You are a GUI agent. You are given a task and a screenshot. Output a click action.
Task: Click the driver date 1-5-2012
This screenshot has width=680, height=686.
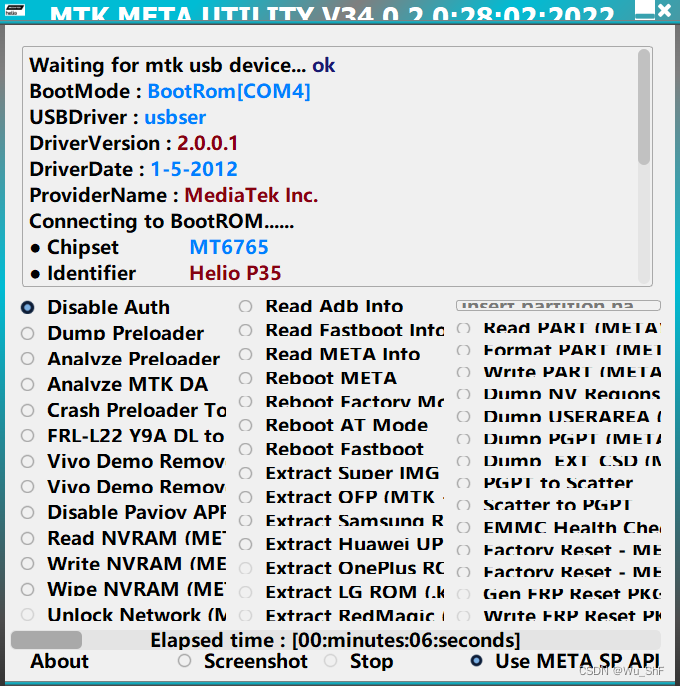coord(194,169)
